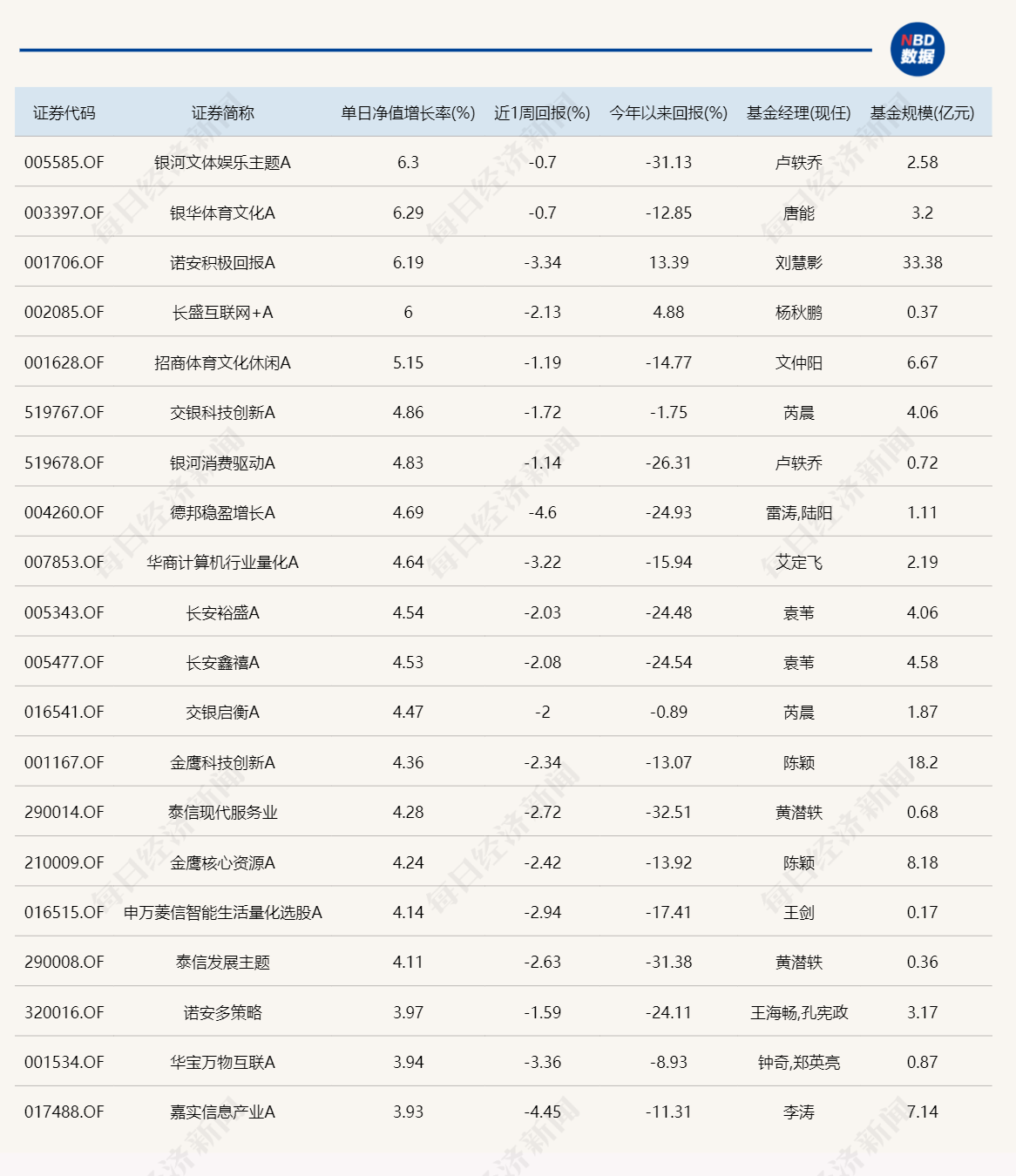Click the NBD 数据 logo icon
This screenshot has height=1176, width=1016.
tap(918, 50)
